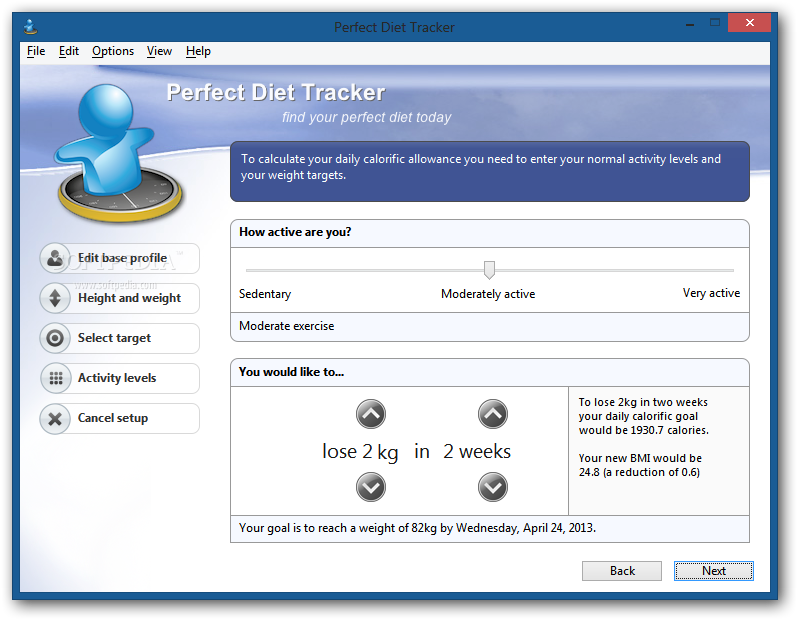This screenshot has width=798, height=620.
Task: Go to Edit base profile step
Action: 120,258
